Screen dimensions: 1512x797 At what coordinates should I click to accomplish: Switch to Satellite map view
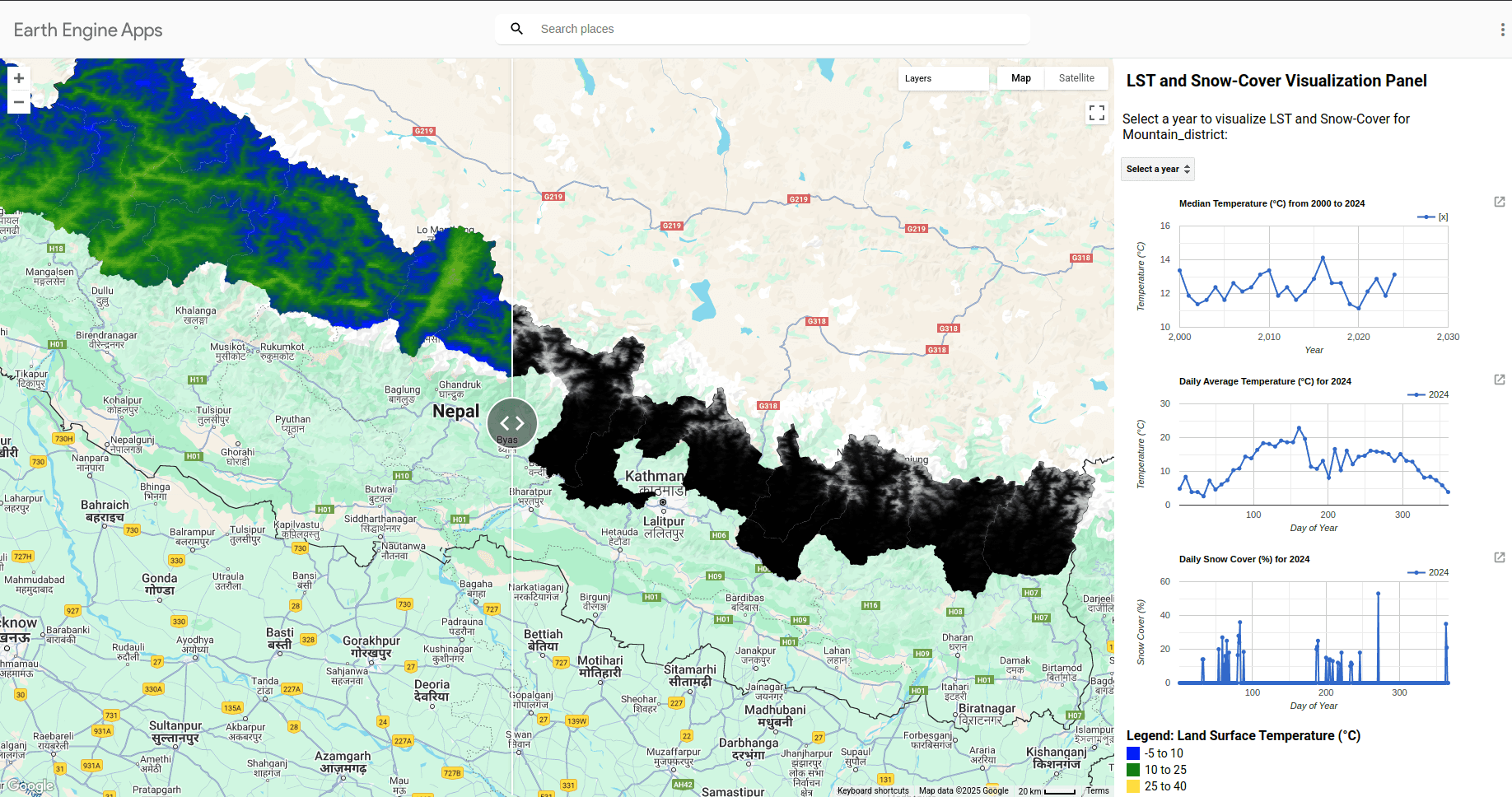click(1076, 78)
